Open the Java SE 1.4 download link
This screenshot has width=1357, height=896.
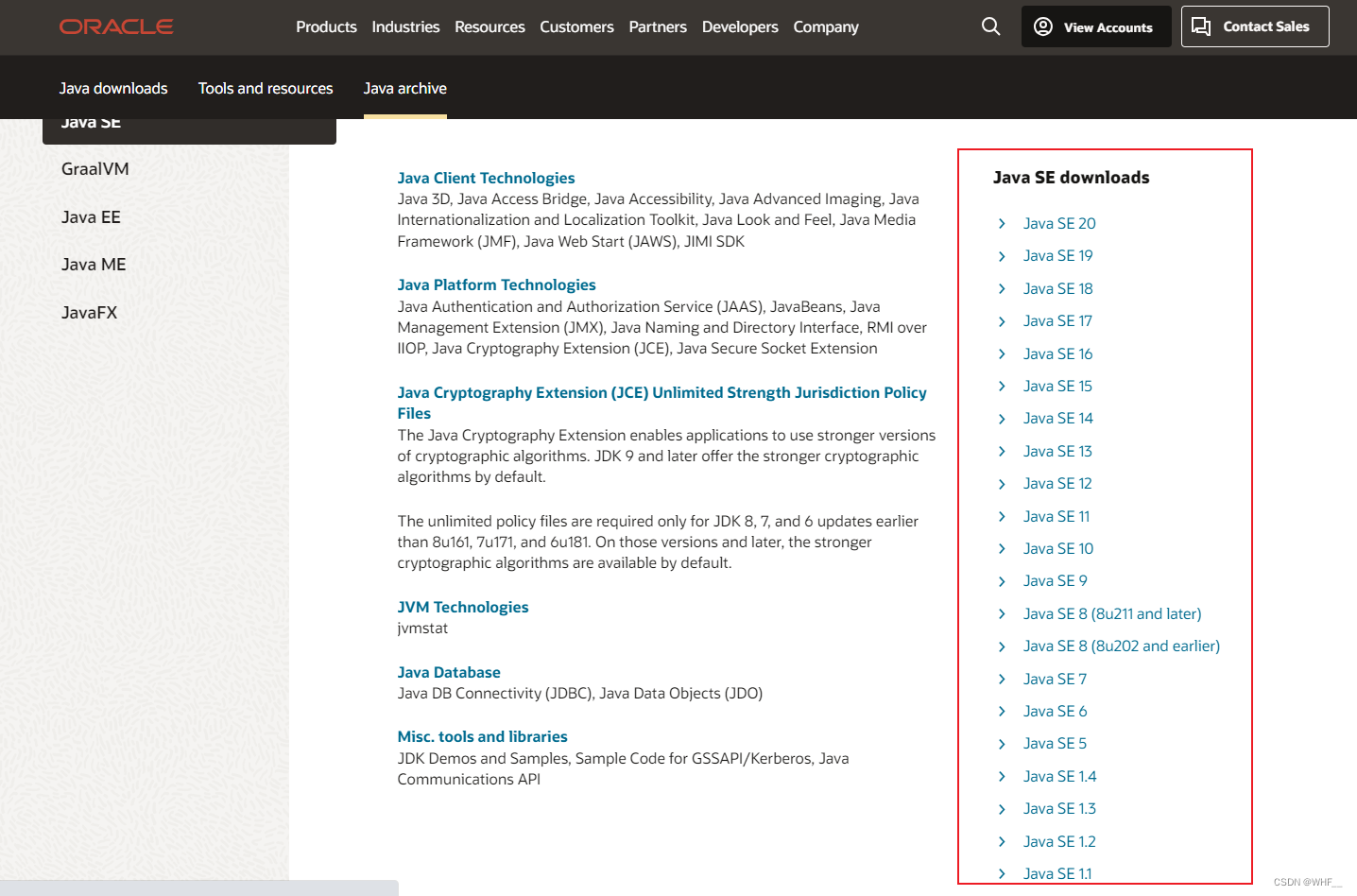pos(1059,776)
